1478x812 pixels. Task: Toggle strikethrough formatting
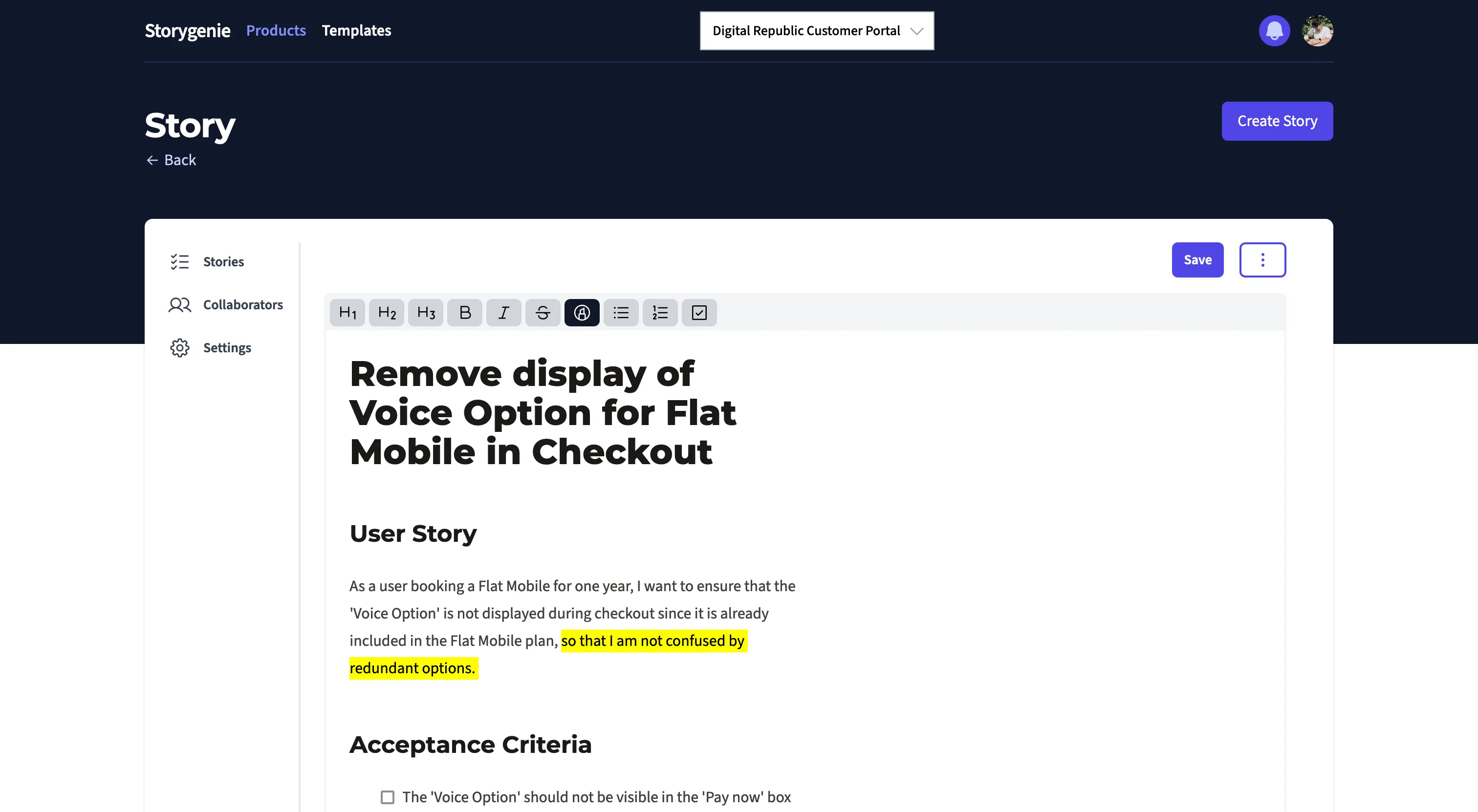point(542,313)
